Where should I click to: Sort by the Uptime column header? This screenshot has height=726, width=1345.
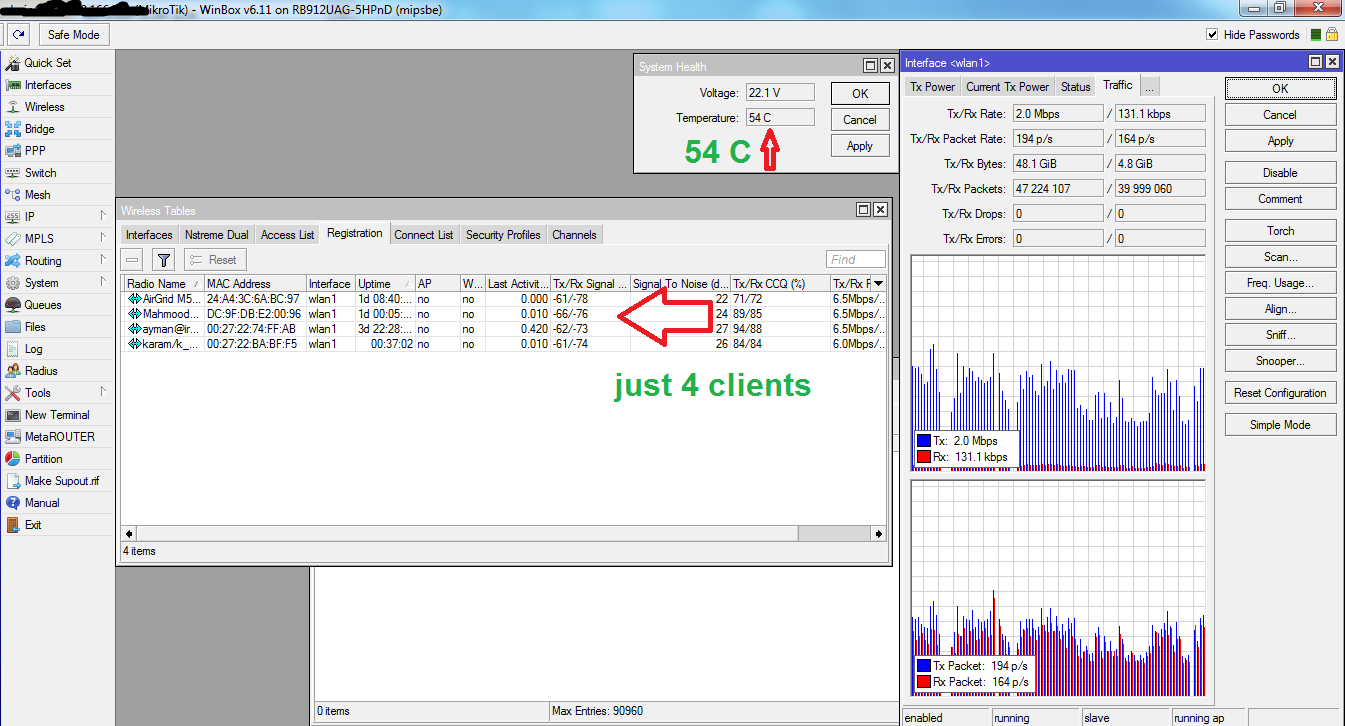[385, 284]
